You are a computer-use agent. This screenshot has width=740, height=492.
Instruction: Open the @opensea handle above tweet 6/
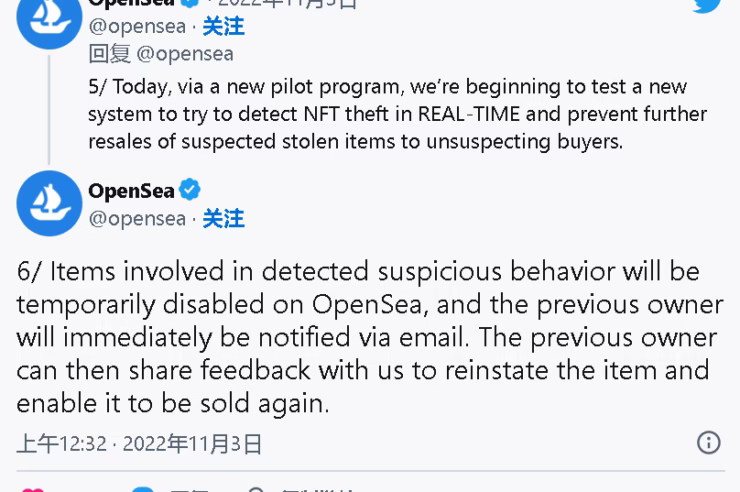coord(137,219)
